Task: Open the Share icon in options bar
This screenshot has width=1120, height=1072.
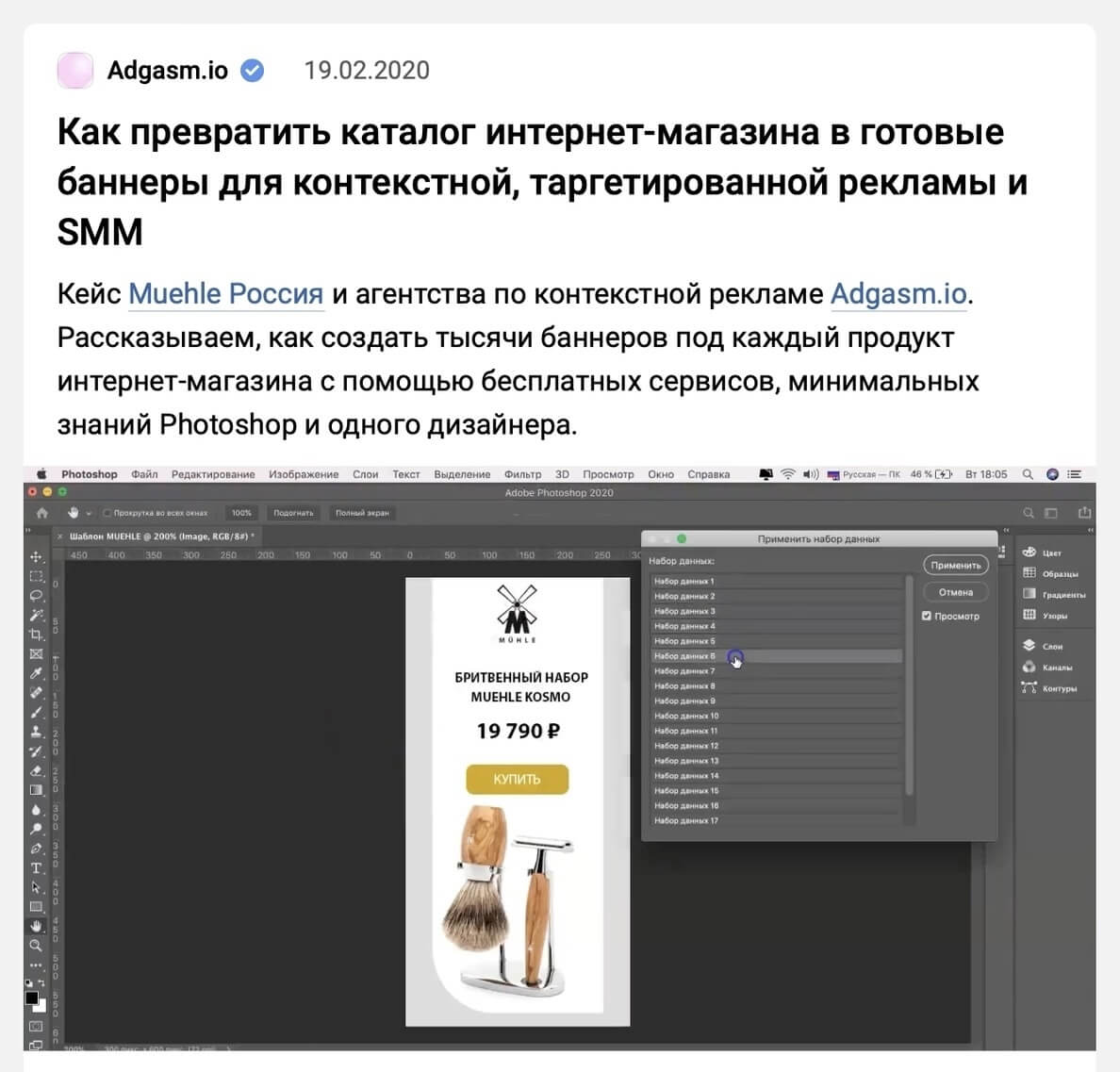Action: pos(1084,513)
